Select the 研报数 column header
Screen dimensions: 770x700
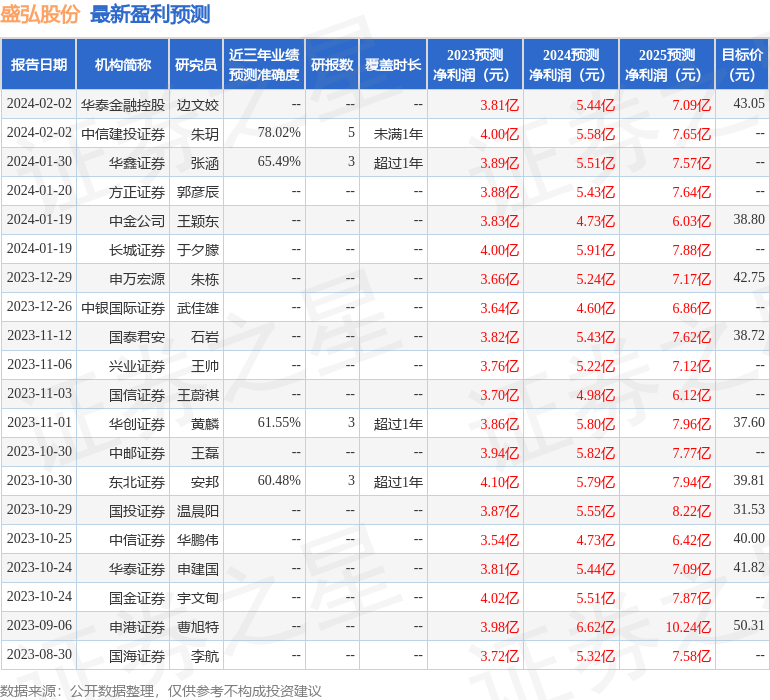pyautogui.click(x=332, y=64)
